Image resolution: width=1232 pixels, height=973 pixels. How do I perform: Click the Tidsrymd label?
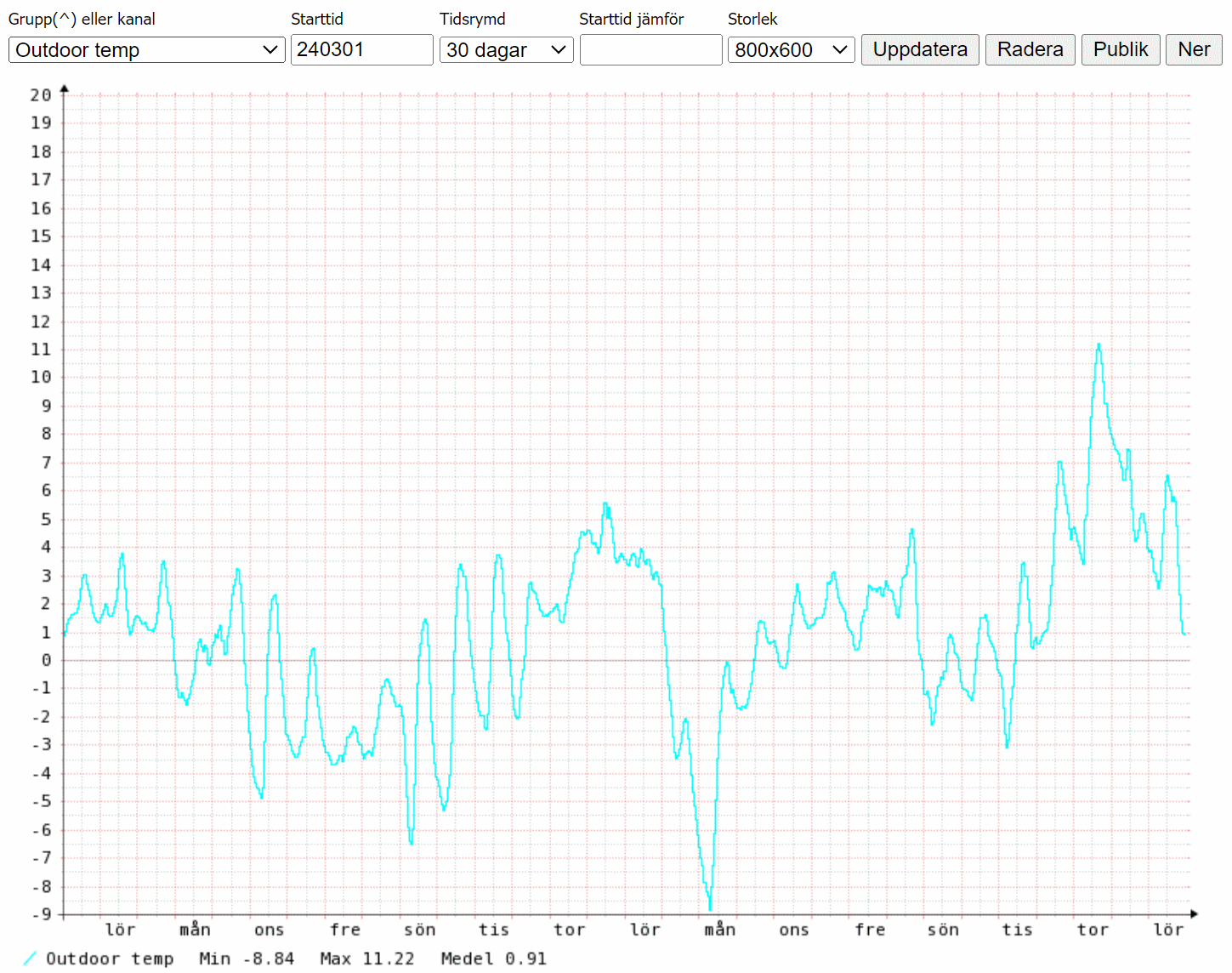473,19
